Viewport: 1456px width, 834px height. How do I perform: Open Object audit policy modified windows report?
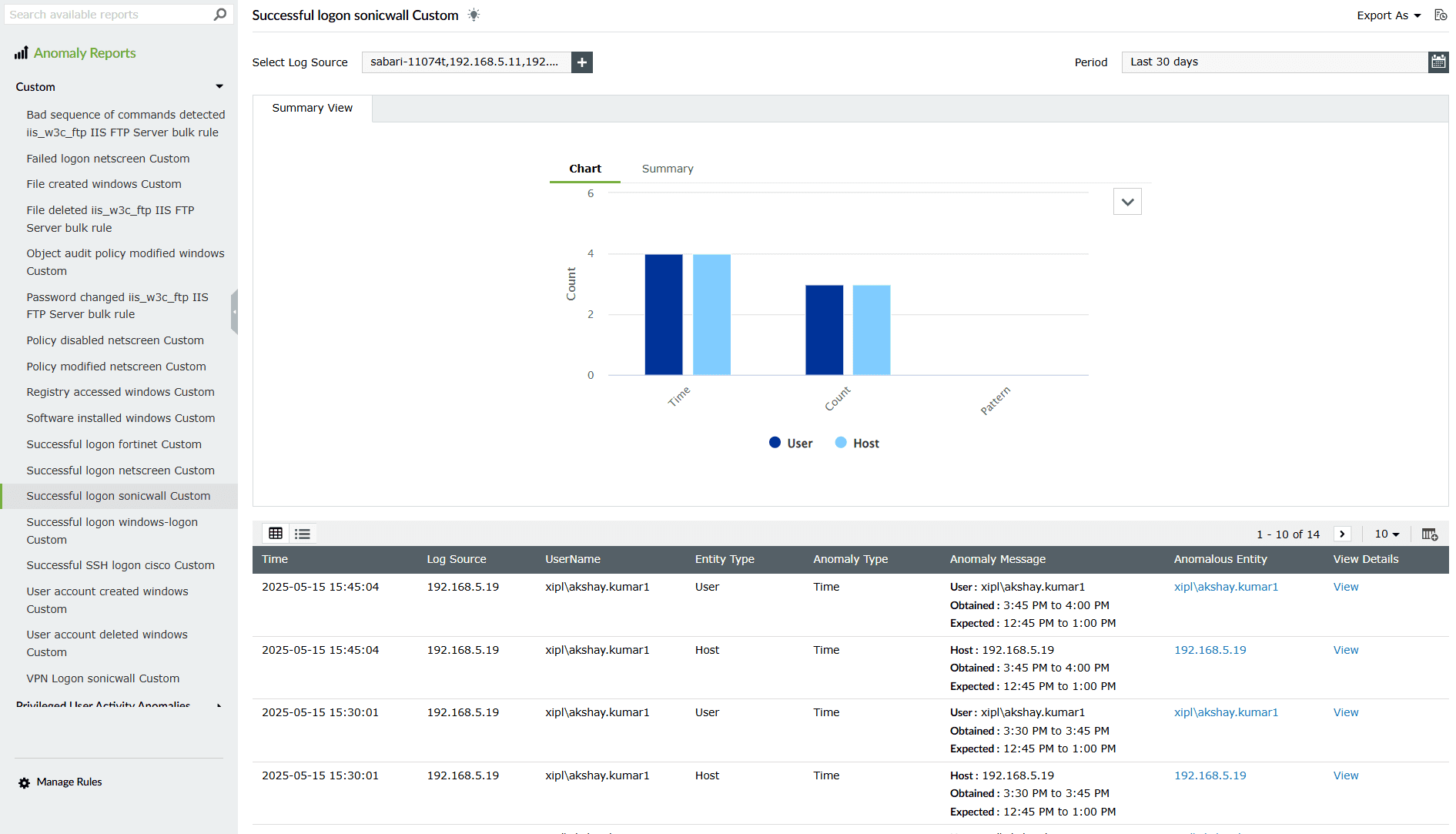coord(126,262)
